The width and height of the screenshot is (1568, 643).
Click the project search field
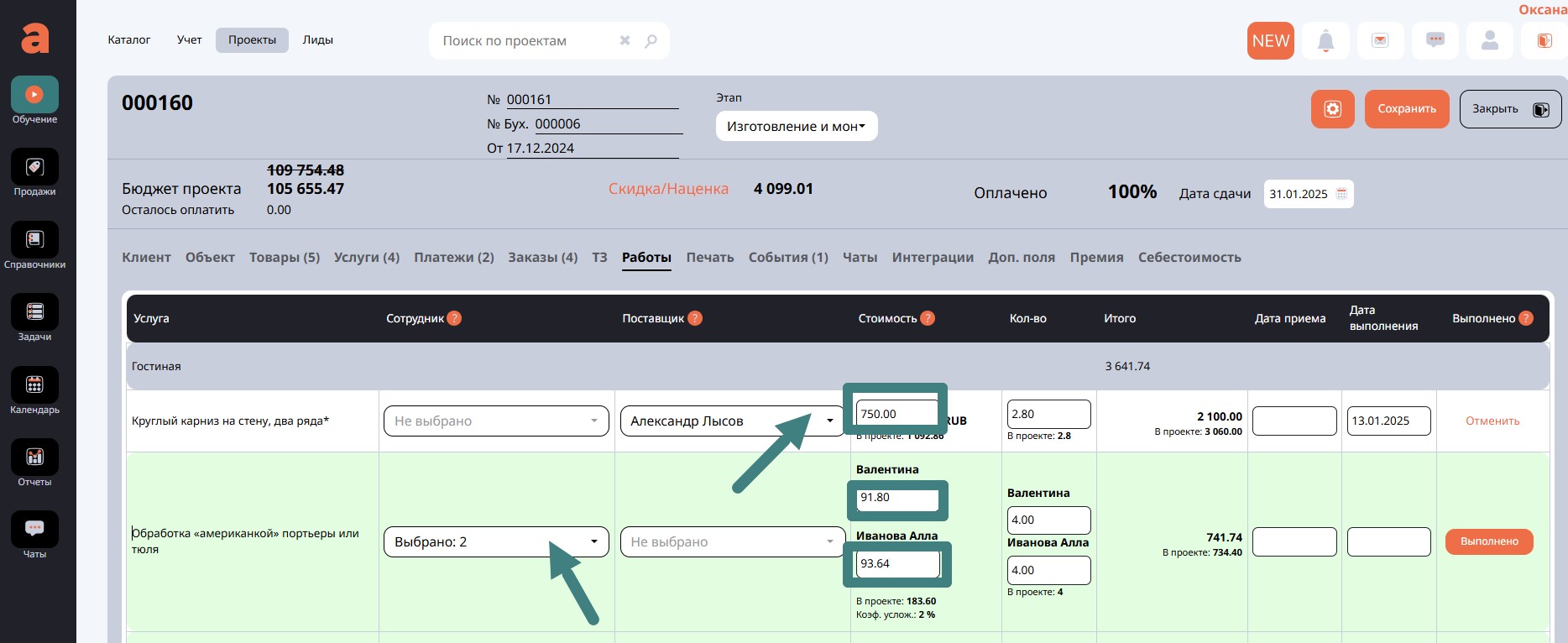(x=527, y=41)
